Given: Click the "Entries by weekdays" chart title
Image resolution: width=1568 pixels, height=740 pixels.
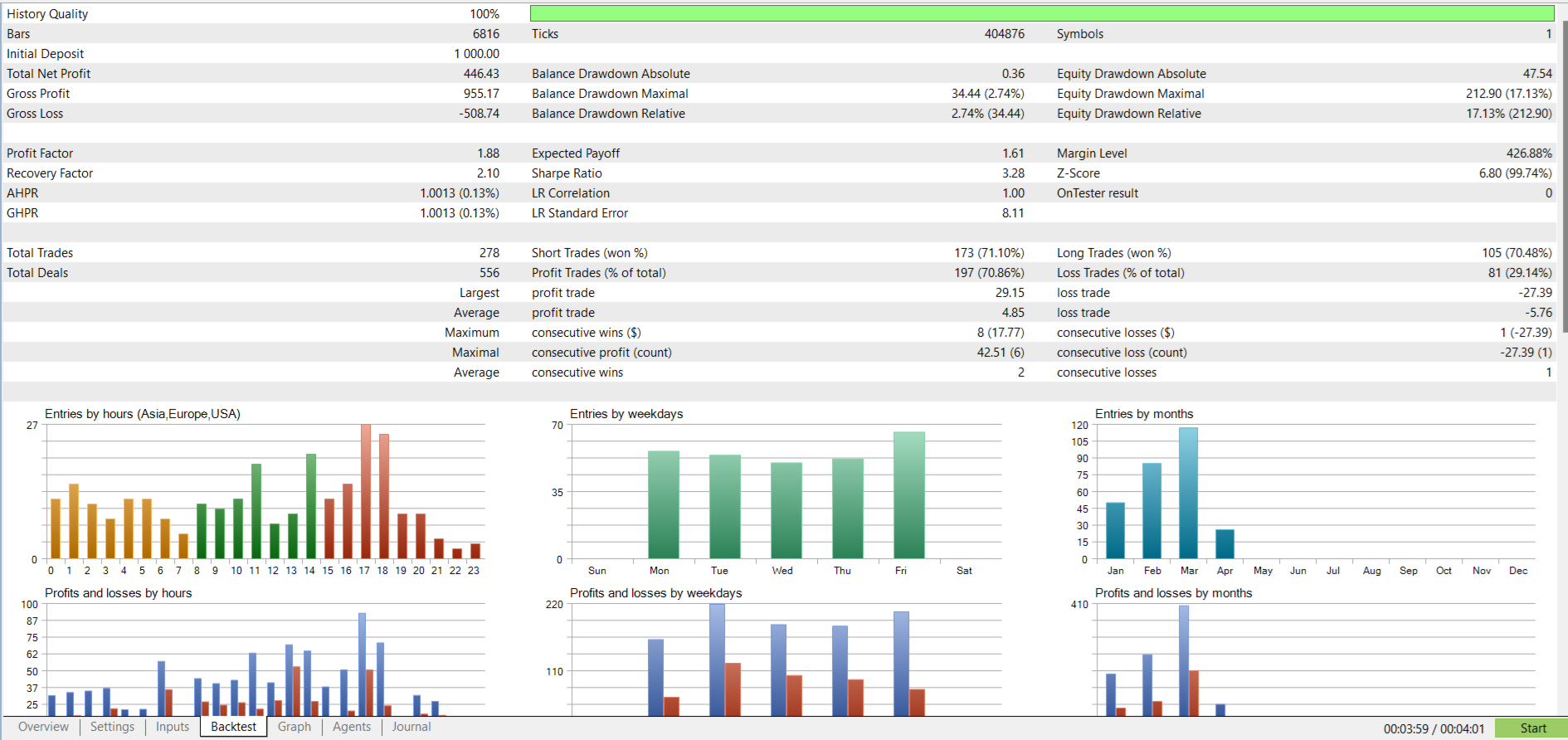Looking at the screenshot, I should point(626,414).
